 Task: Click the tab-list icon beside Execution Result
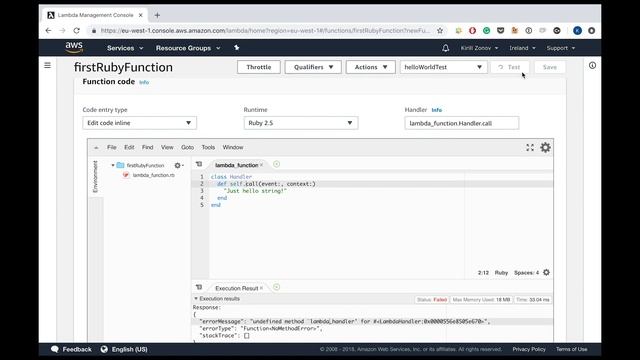point(199,287)
